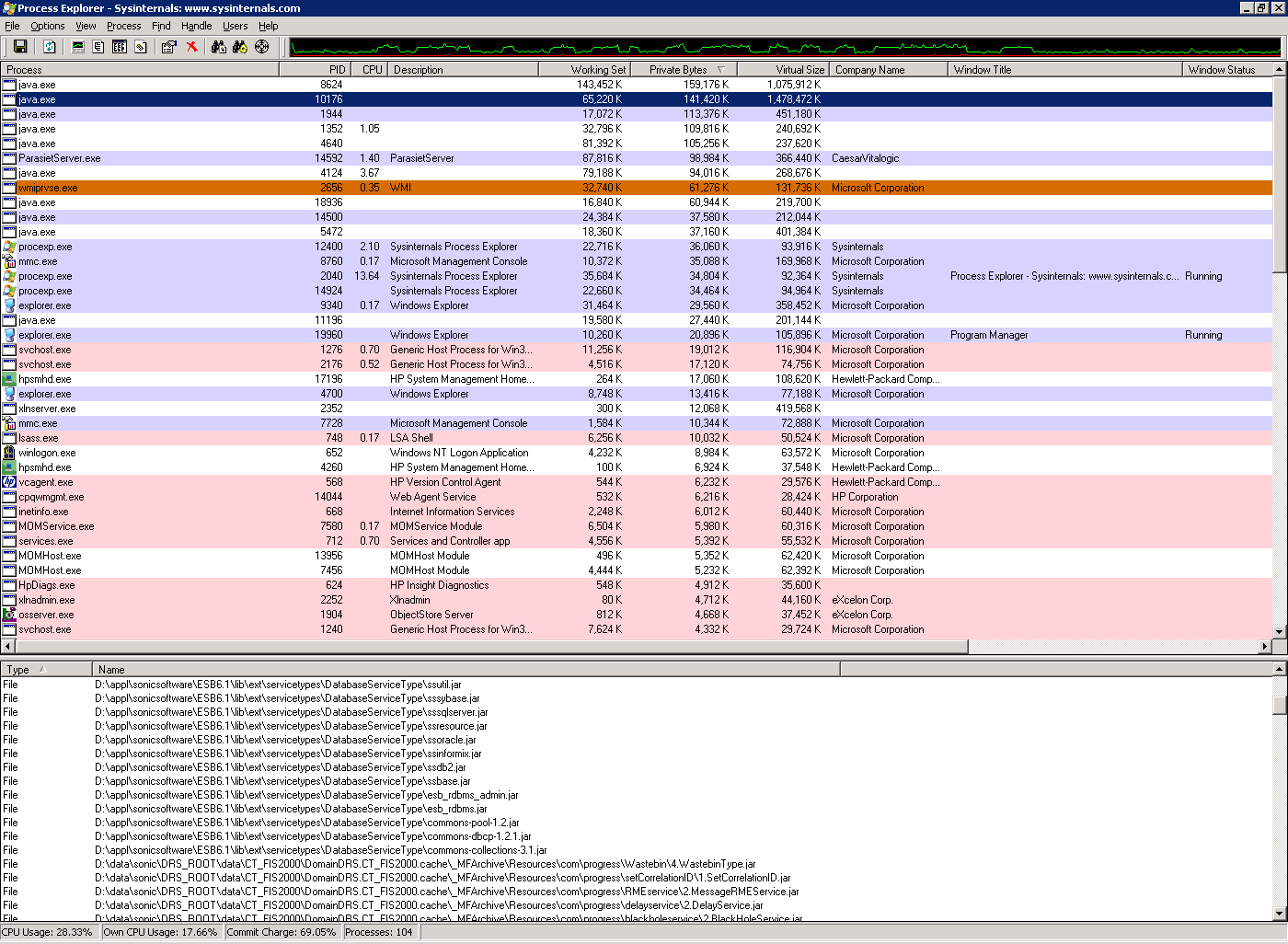Open the Handle menu
Image resolution: width=1288 pixels, height=944 pixels.
pos(196,26)
